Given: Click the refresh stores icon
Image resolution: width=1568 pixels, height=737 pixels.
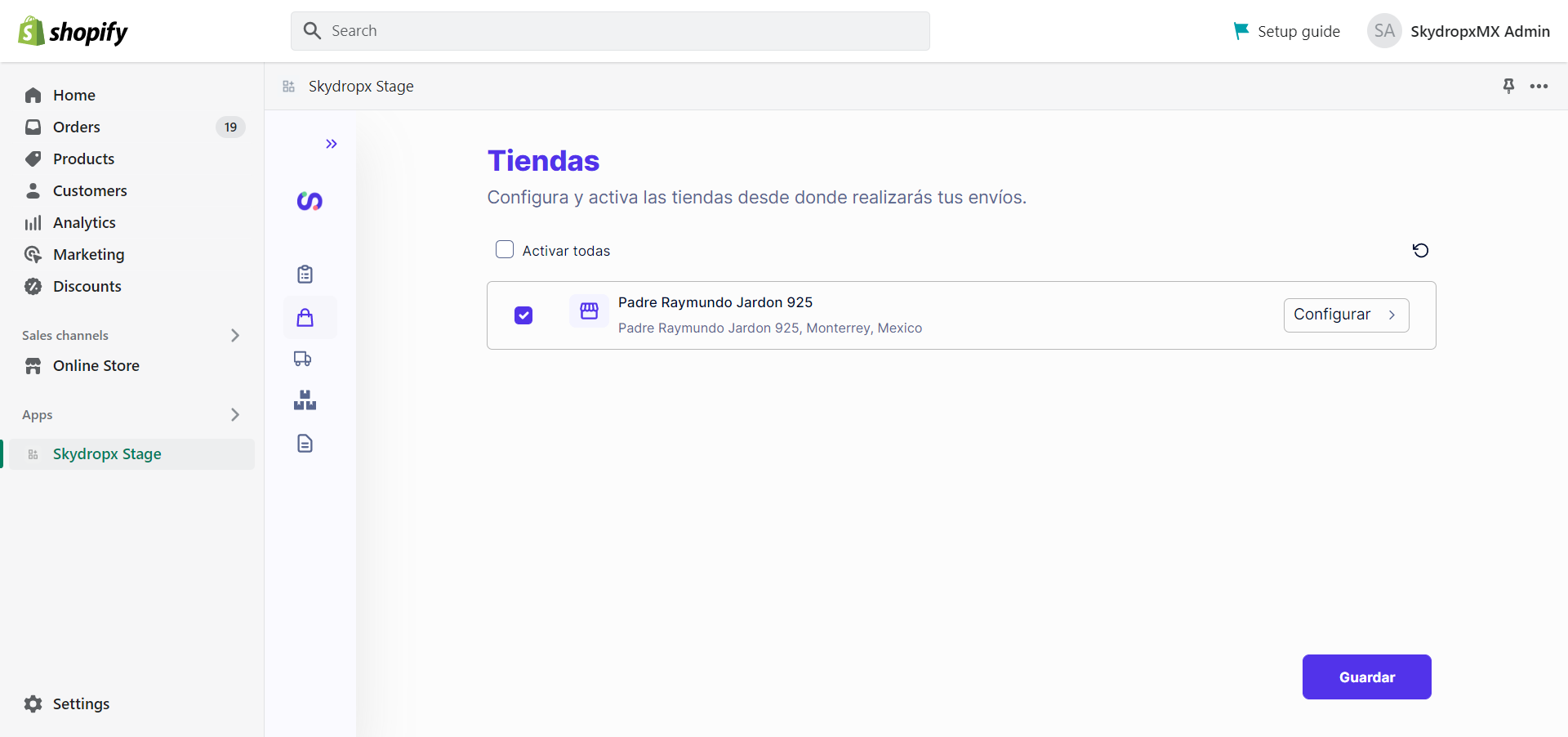Looking at the screenshot, I should (x=1421, y=251).
